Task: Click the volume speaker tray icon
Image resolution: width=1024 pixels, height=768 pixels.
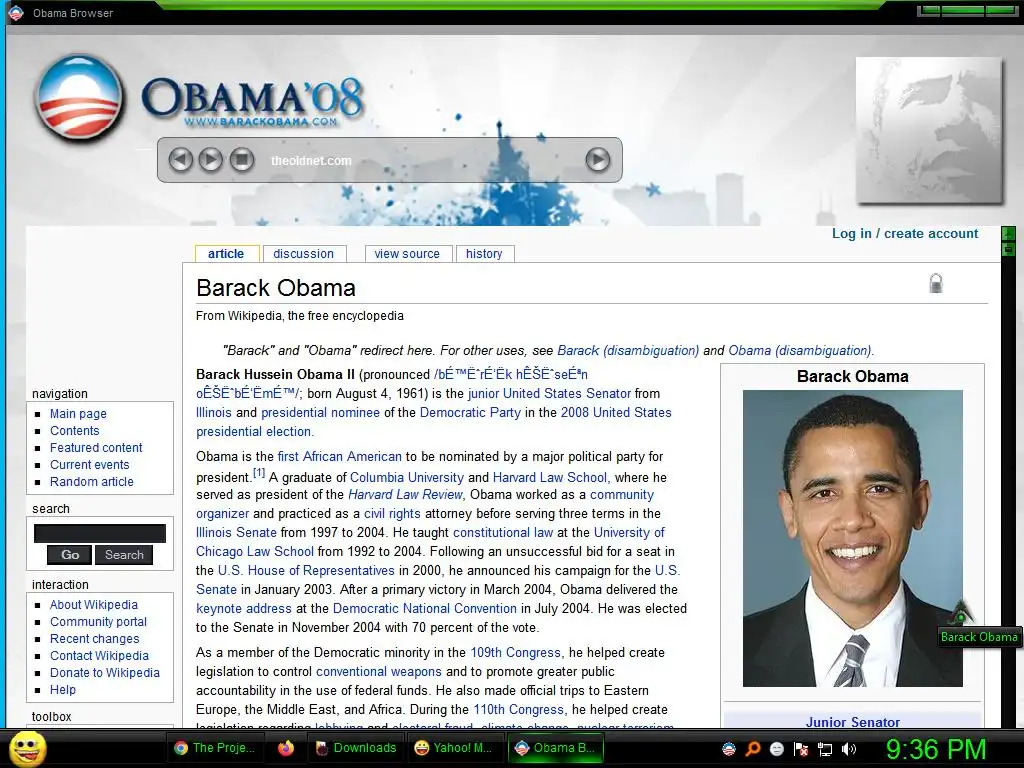Action: click(848, 748)
